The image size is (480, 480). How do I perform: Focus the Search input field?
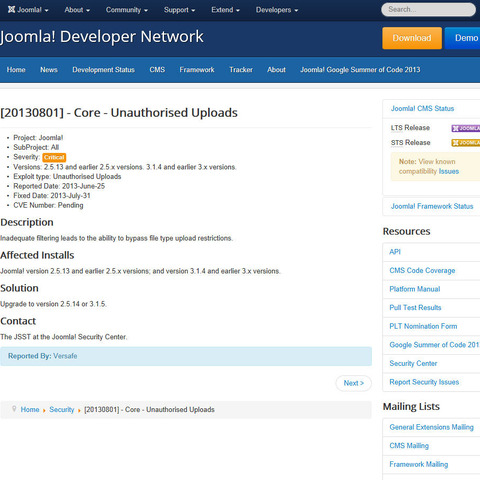(x=428, y=9)
